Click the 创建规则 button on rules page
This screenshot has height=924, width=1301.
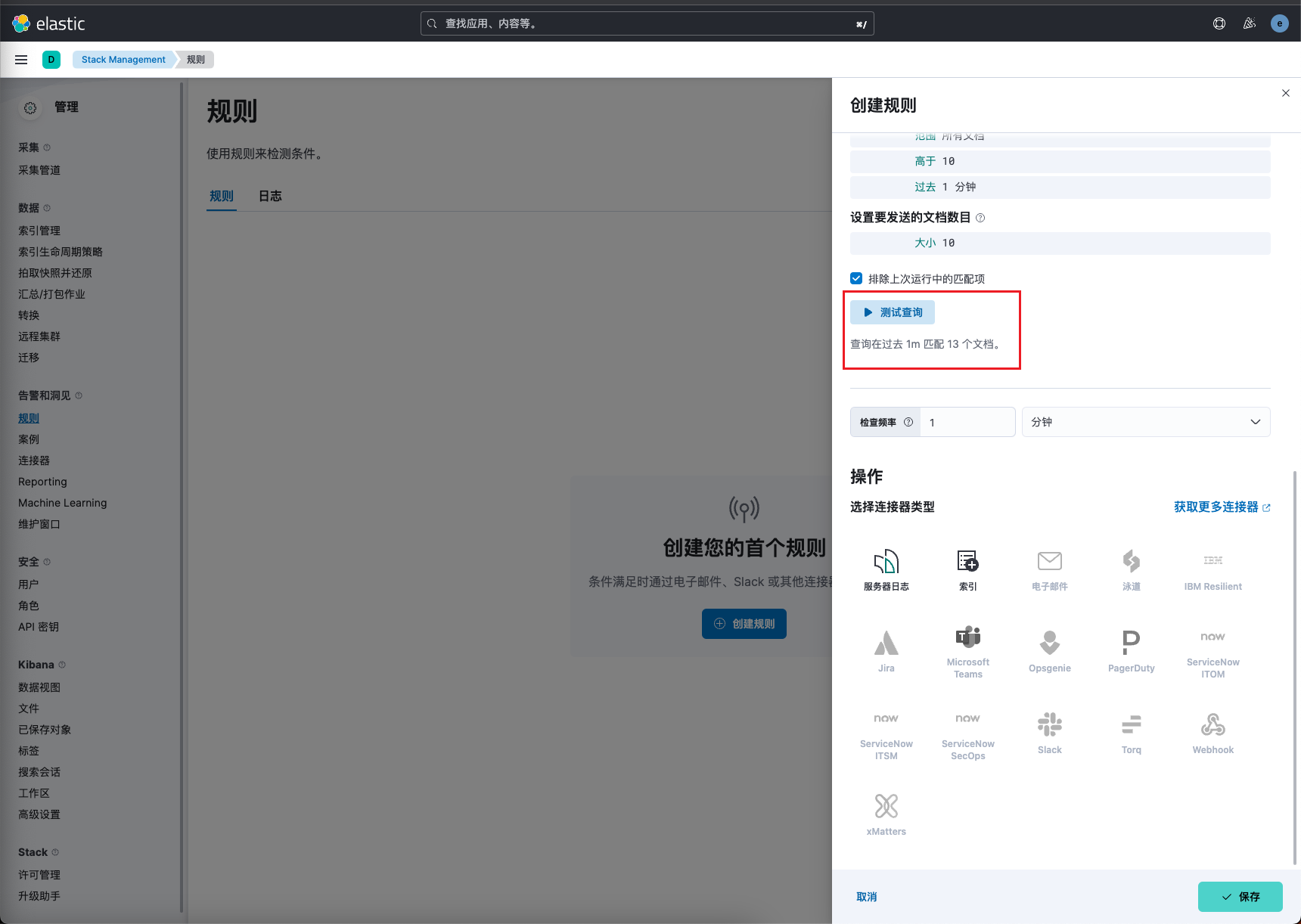coord(744,624)
